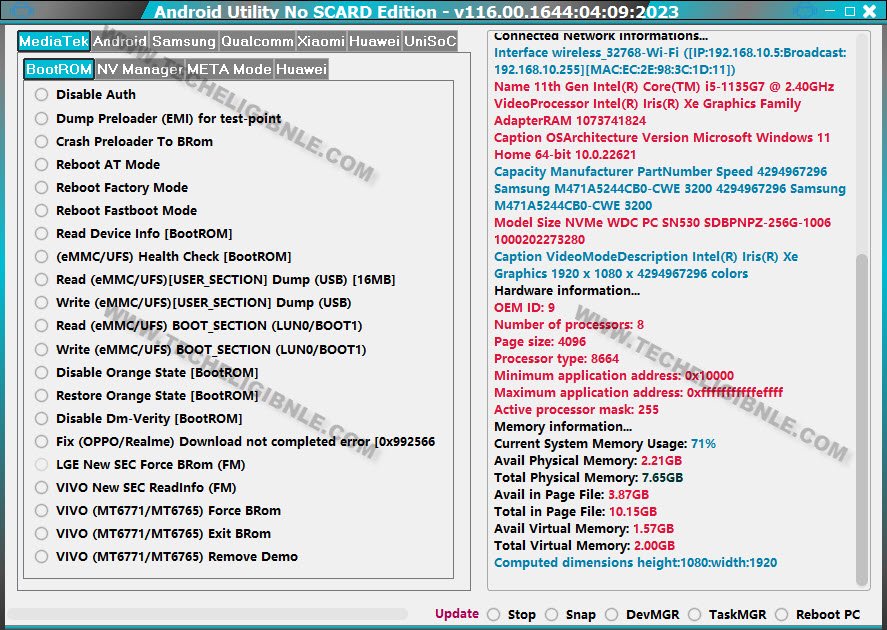Viewport: 887px width, 630px height.
Task: Select Dump Preloader (EMI) for test-point
Action: pyautogui.click(x=41, y=118)
